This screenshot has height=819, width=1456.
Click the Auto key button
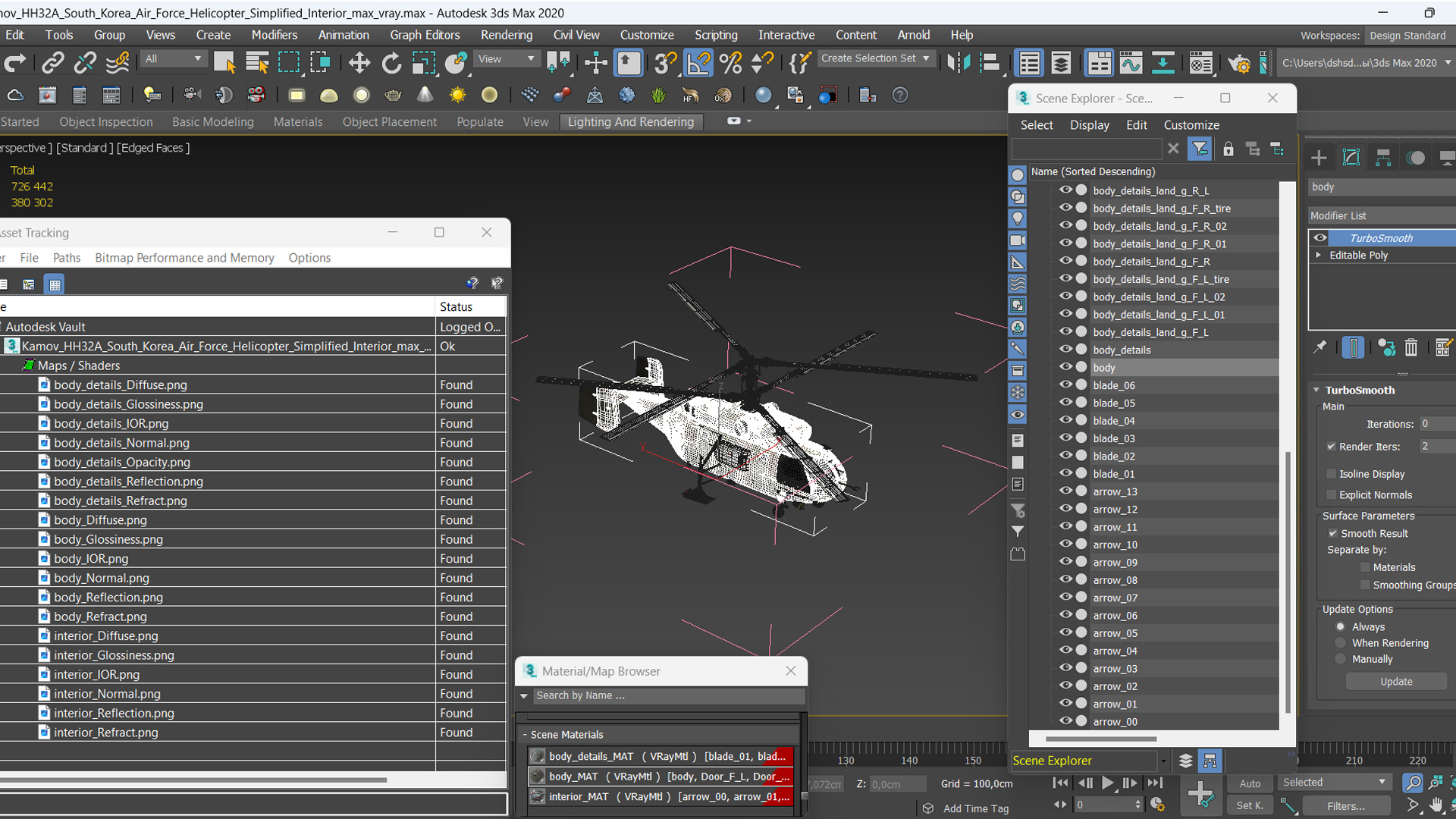pyautogui.click(x=1250, y=783)
